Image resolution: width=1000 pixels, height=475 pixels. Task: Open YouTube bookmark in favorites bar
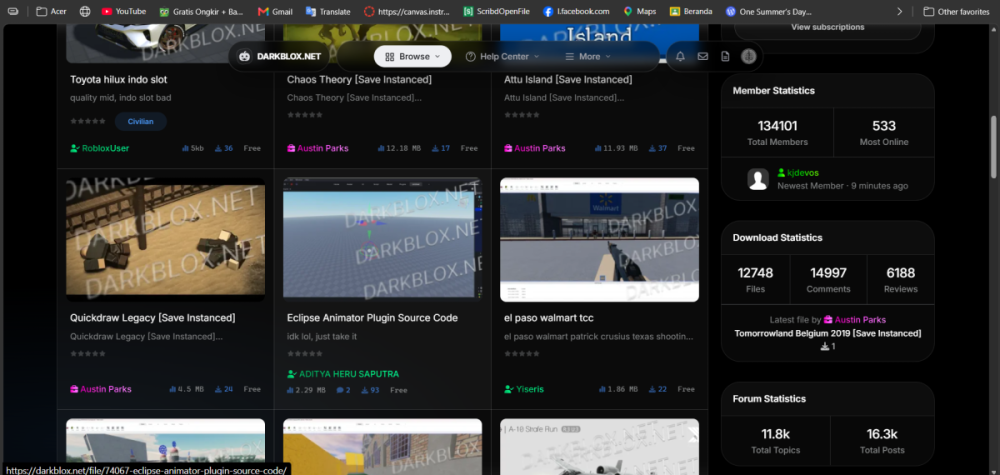(x=124, y=11)
